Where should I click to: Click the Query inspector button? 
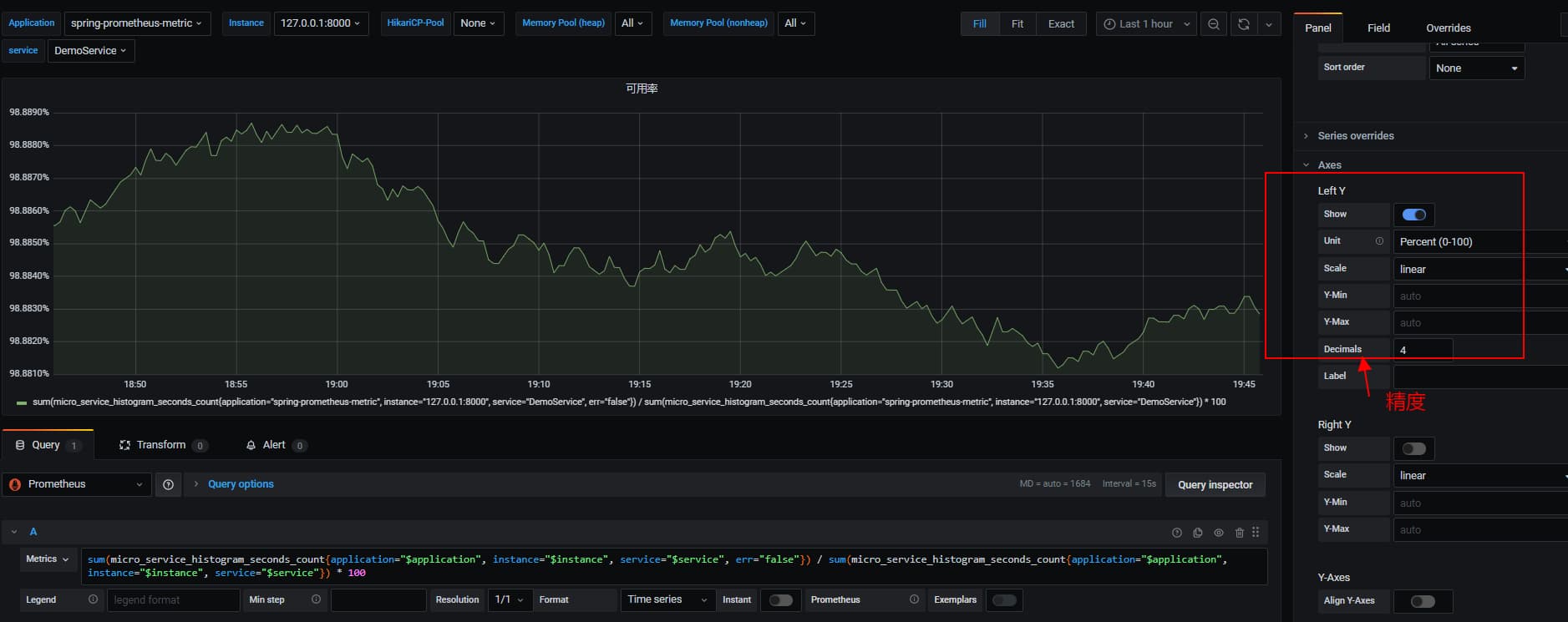(x=1215, y=485)
